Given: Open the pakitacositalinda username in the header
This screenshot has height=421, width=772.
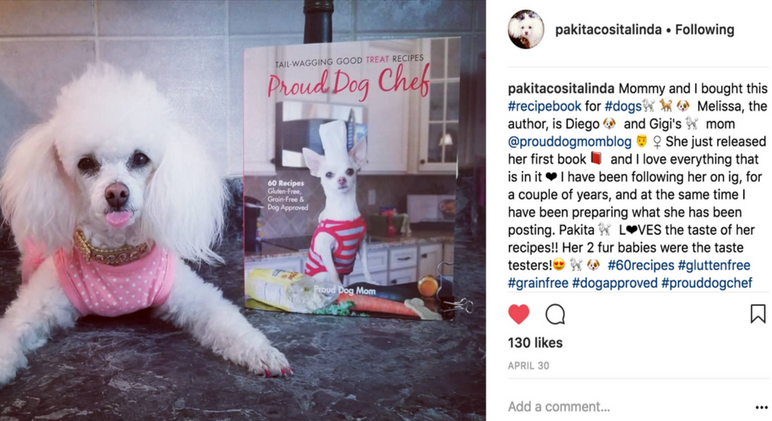Looking at the screenshot, I should click(608, 30).
